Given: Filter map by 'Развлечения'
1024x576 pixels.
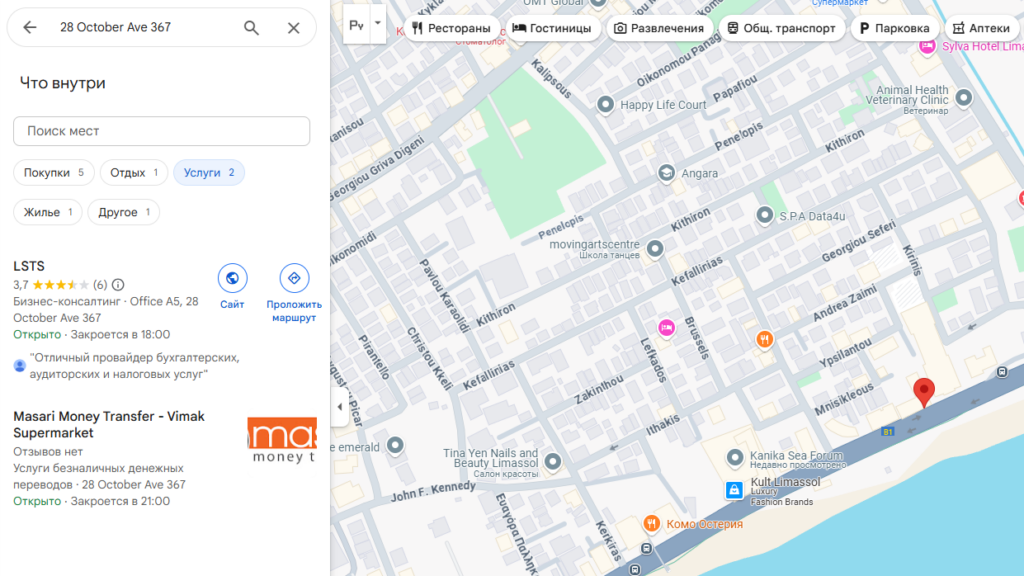Looking at the screenshot, I should [x=660, y=28].
